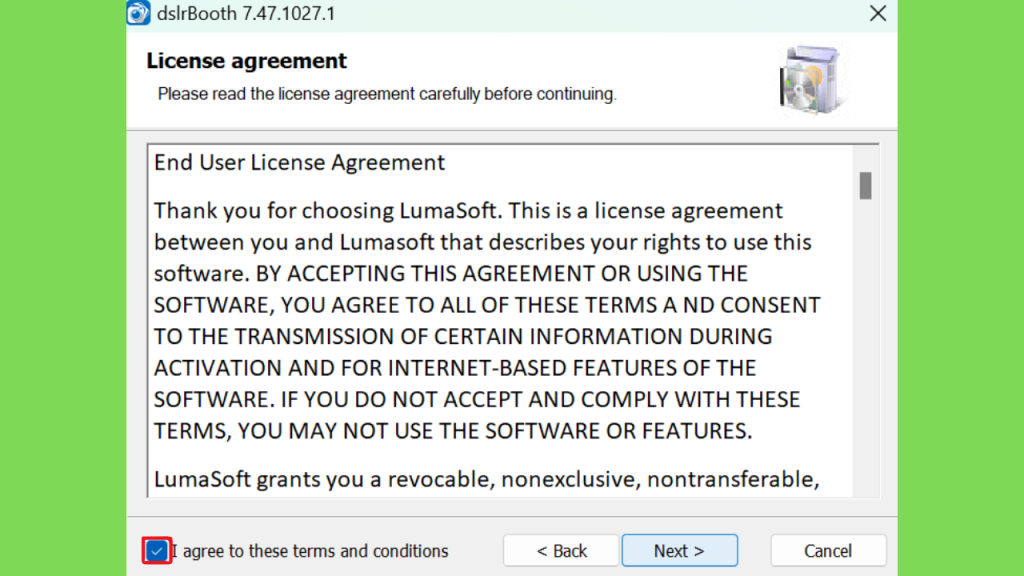
Task: Click the scrollbar track below the thumb
Action: pos(865,346)
